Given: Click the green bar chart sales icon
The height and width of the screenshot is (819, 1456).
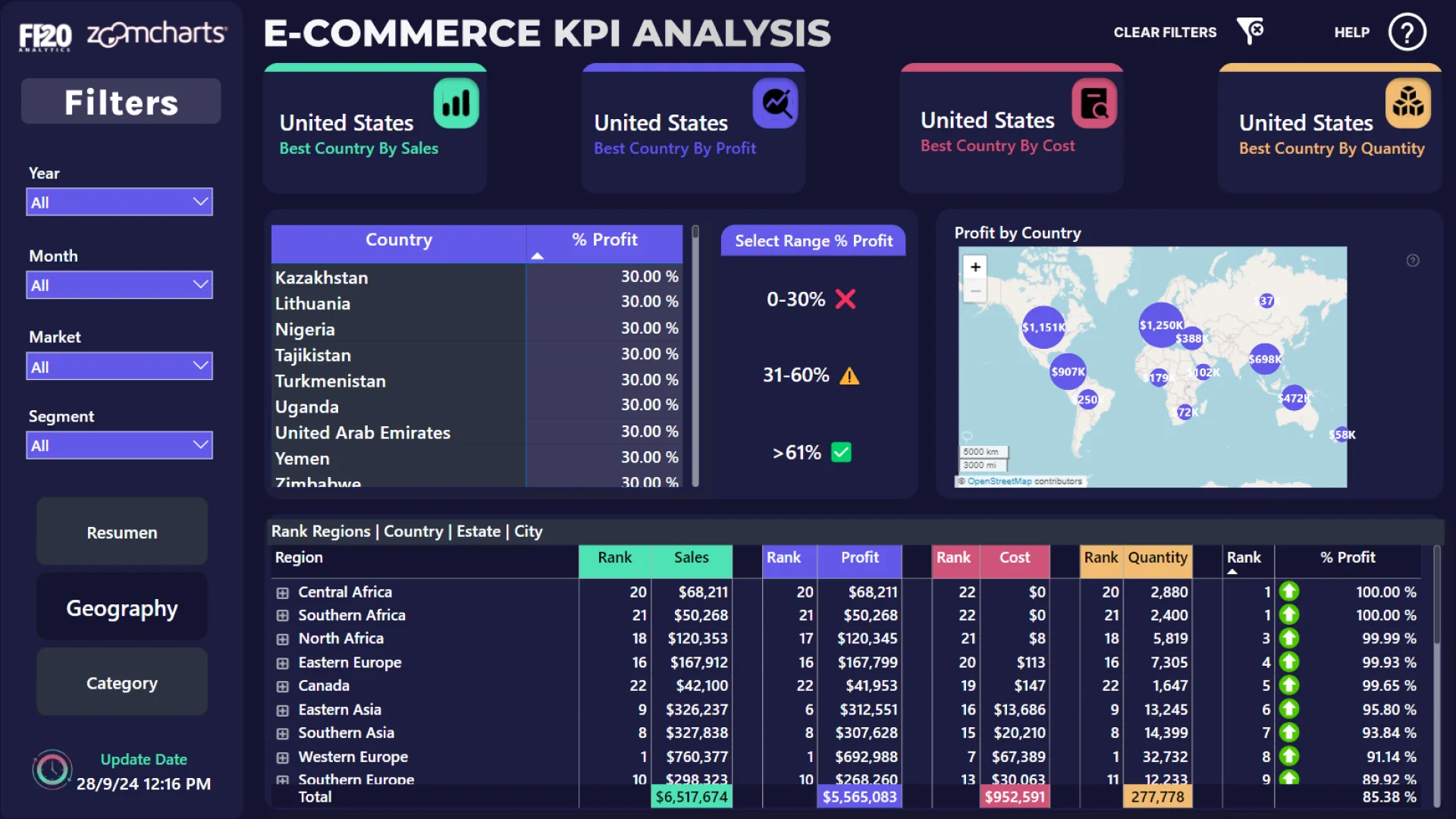Looking at the screenshot, I should 456,103.
